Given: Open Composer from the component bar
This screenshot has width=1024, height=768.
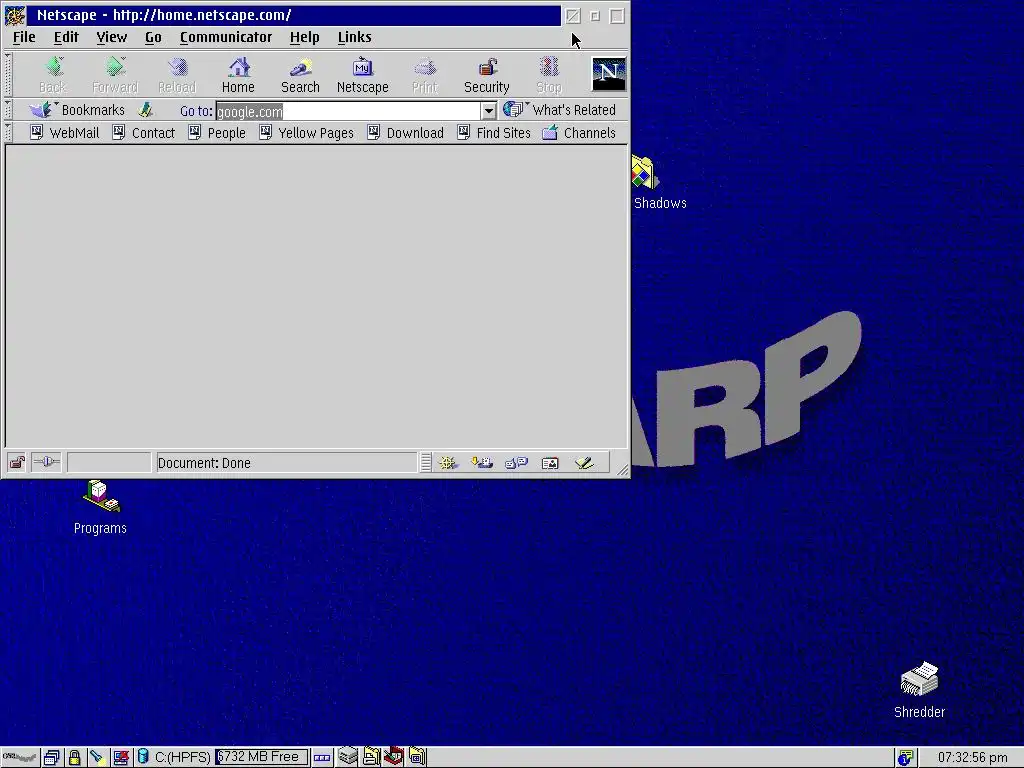Looking at the screenshot, I should pos(584,463).
